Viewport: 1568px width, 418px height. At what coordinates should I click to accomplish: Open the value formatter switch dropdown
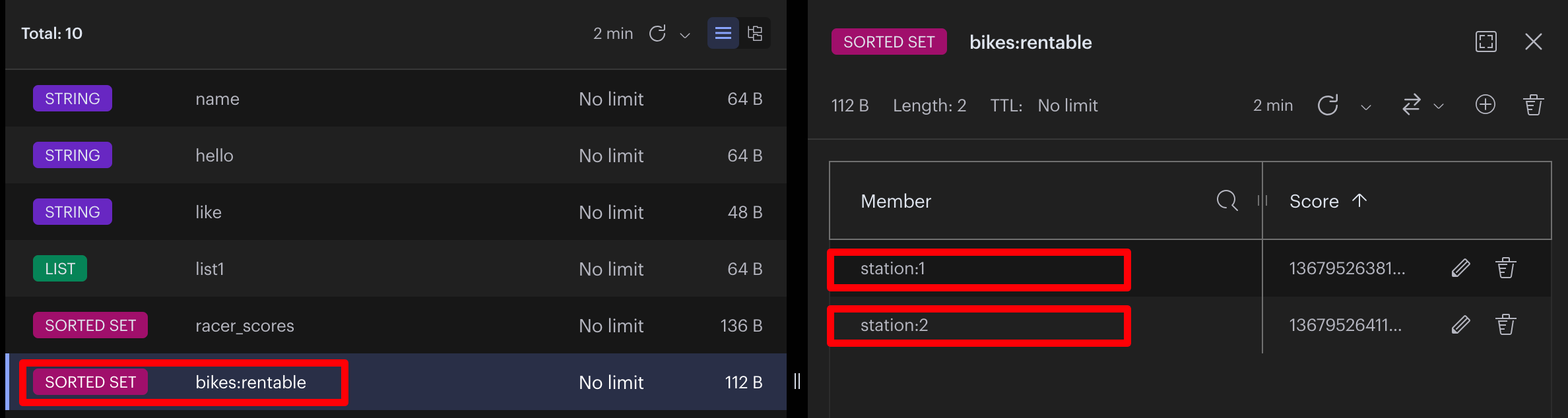pos(1421,105)
